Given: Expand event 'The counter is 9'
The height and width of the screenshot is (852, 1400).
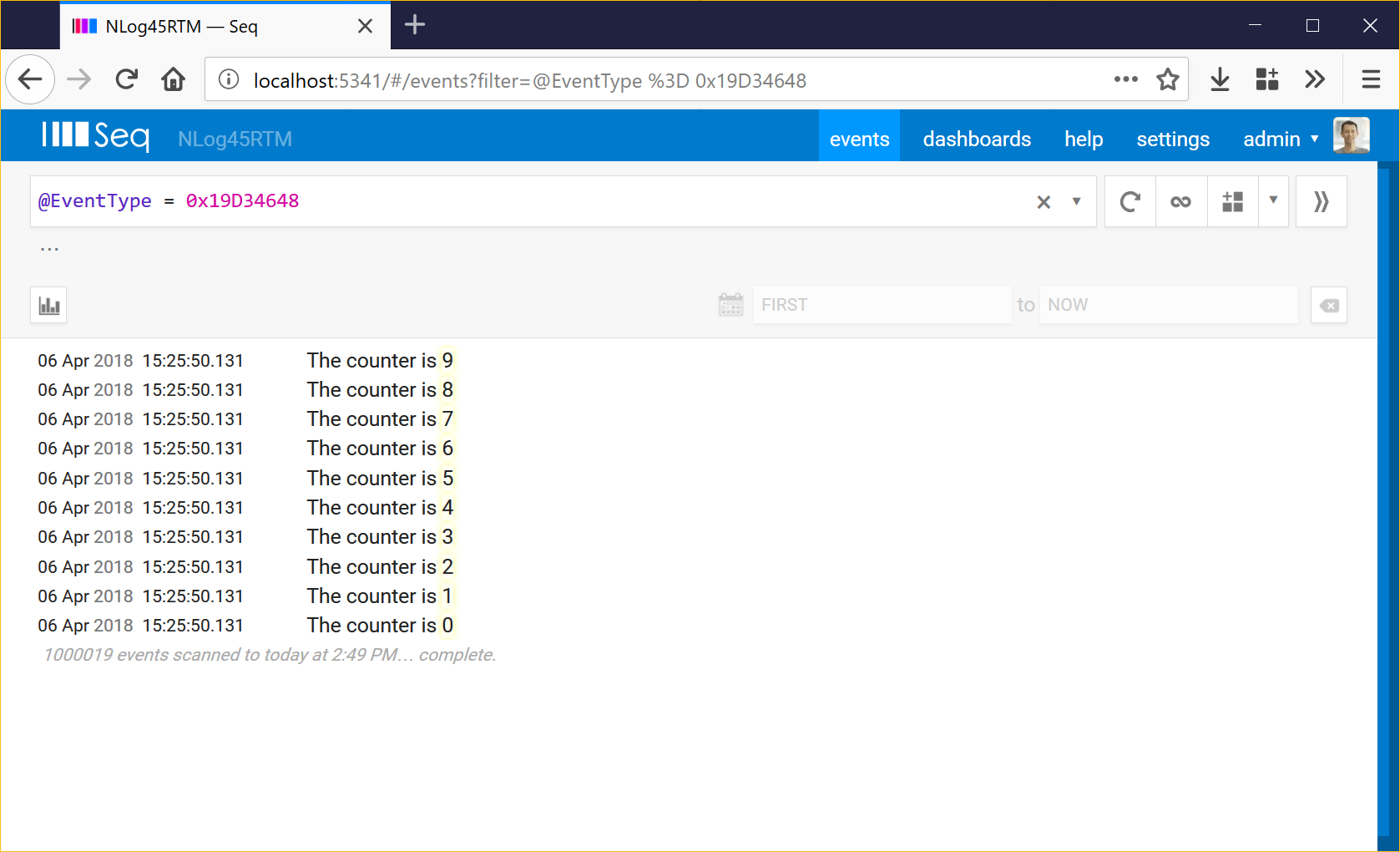Looking at the screenshot, I should [380, 360].
